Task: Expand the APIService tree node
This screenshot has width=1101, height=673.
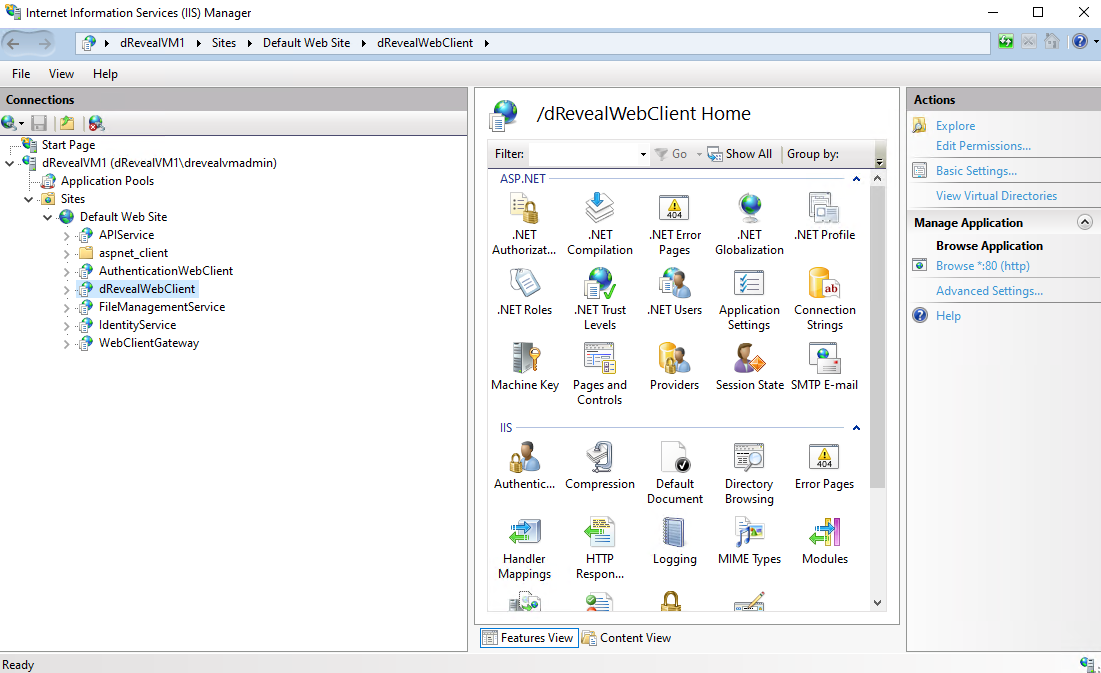Action: click(67, 235)
